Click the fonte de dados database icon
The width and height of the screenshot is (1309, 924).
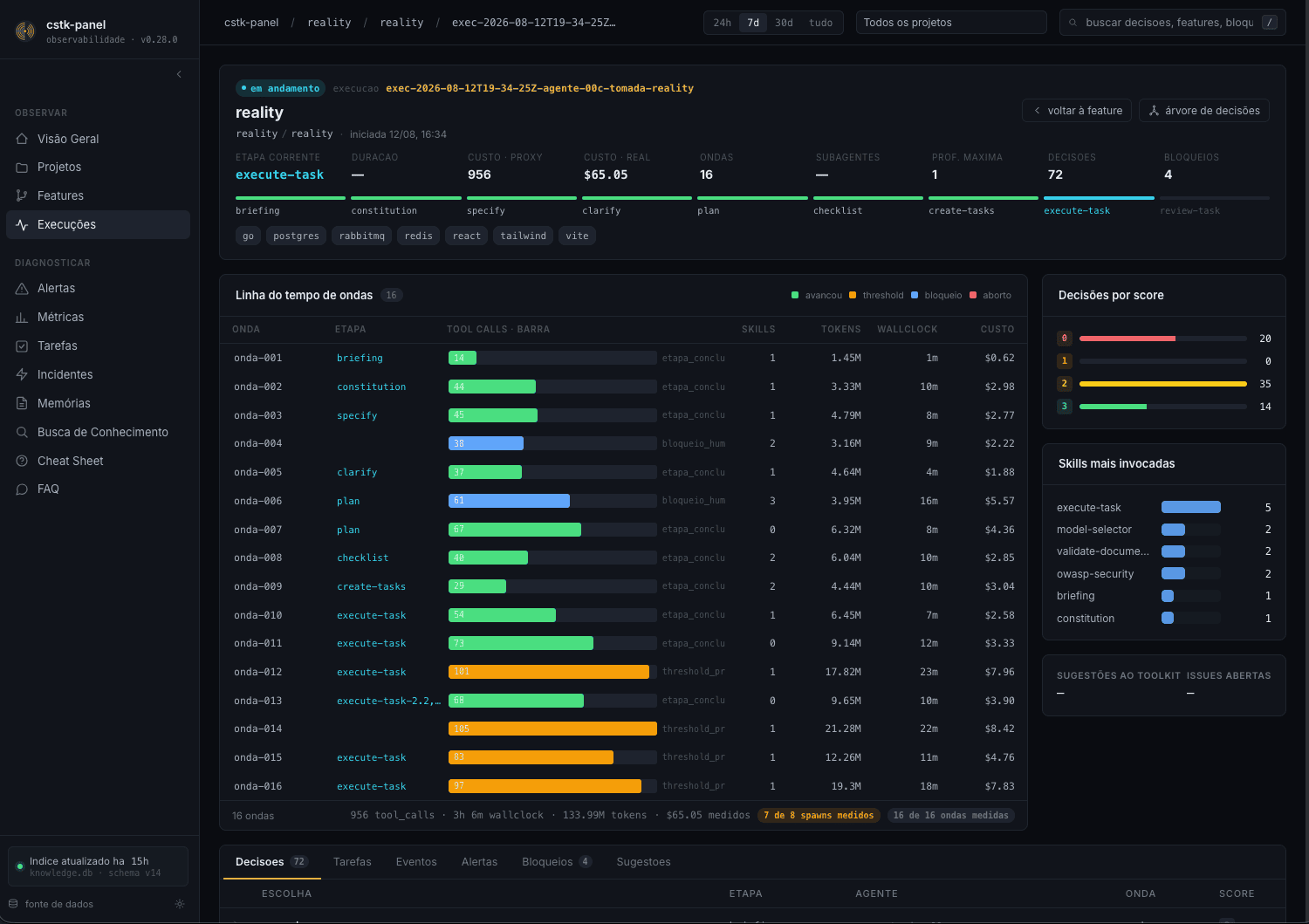click(x=13, y=904)
